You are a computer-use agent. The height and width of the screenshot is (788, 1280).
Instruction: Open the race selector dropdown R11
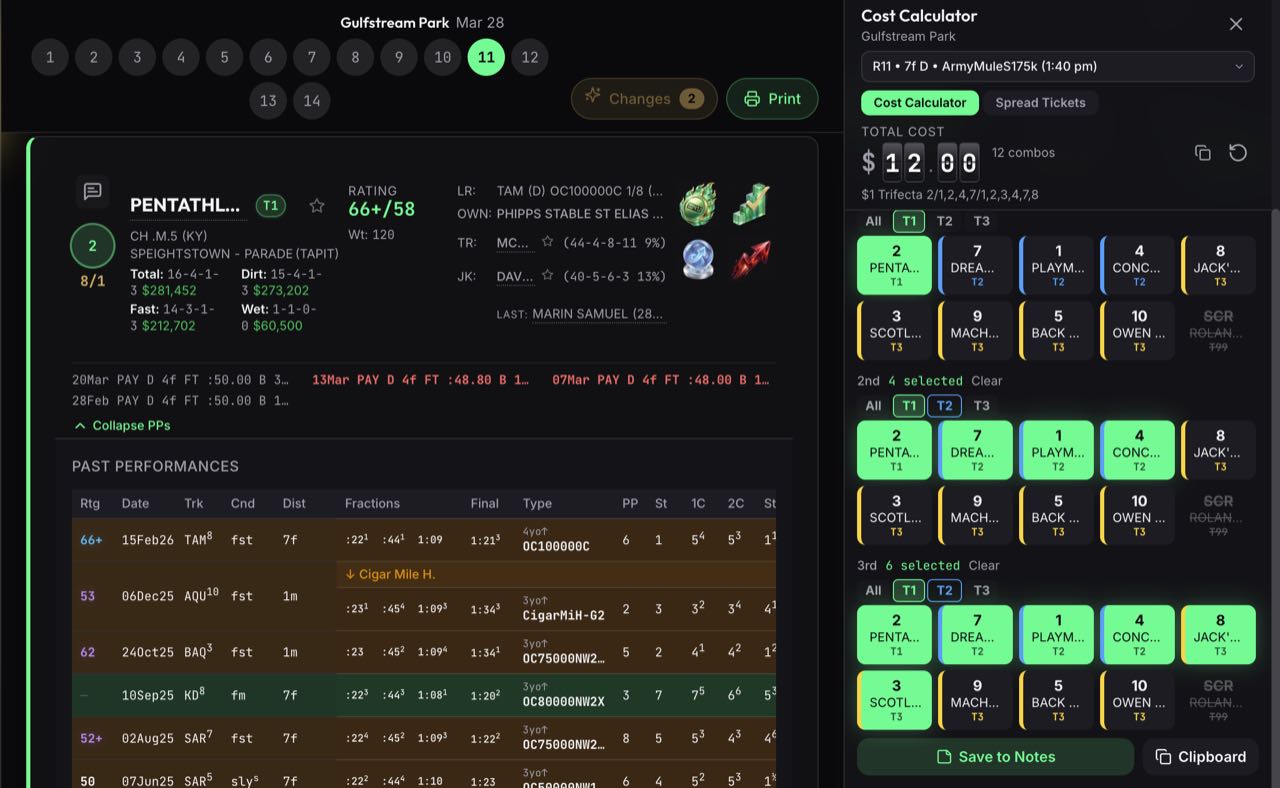1057,66
